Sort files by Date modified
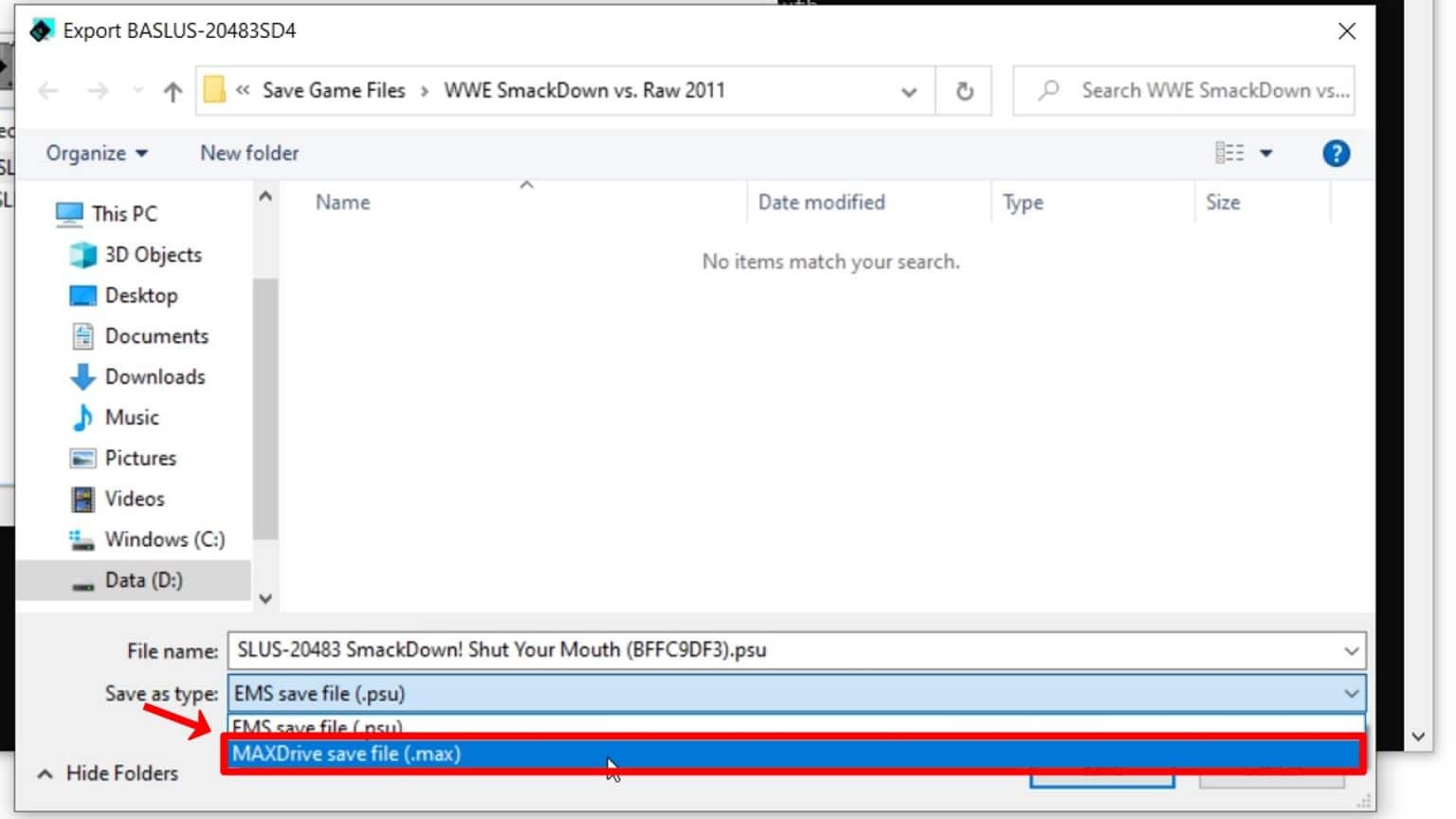The image size is (1456, 819). pos(821,202)
